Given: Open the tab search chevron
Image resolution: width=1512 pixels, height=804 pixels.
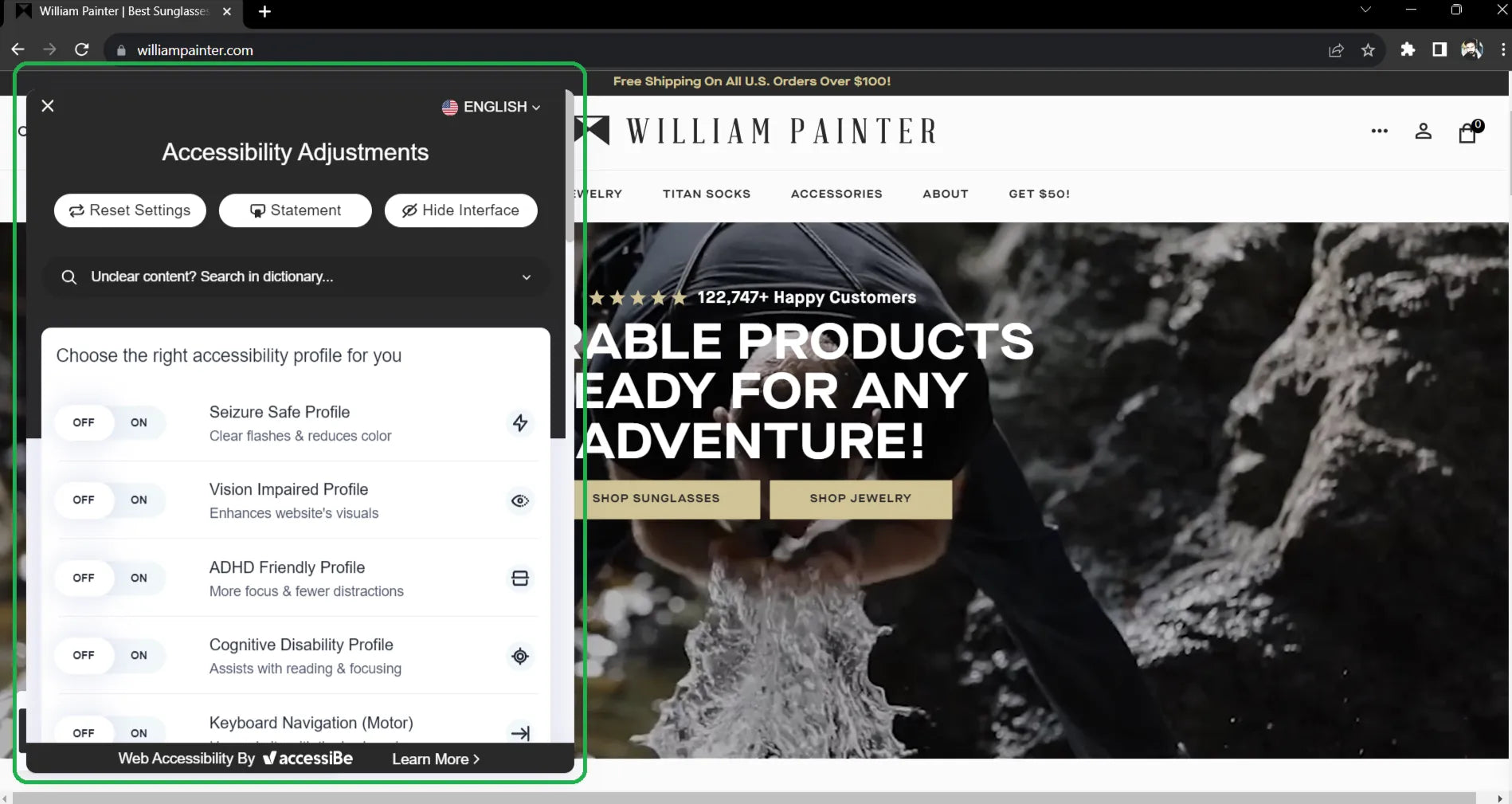Looking at the screenshot, I should pos(1365,10).
